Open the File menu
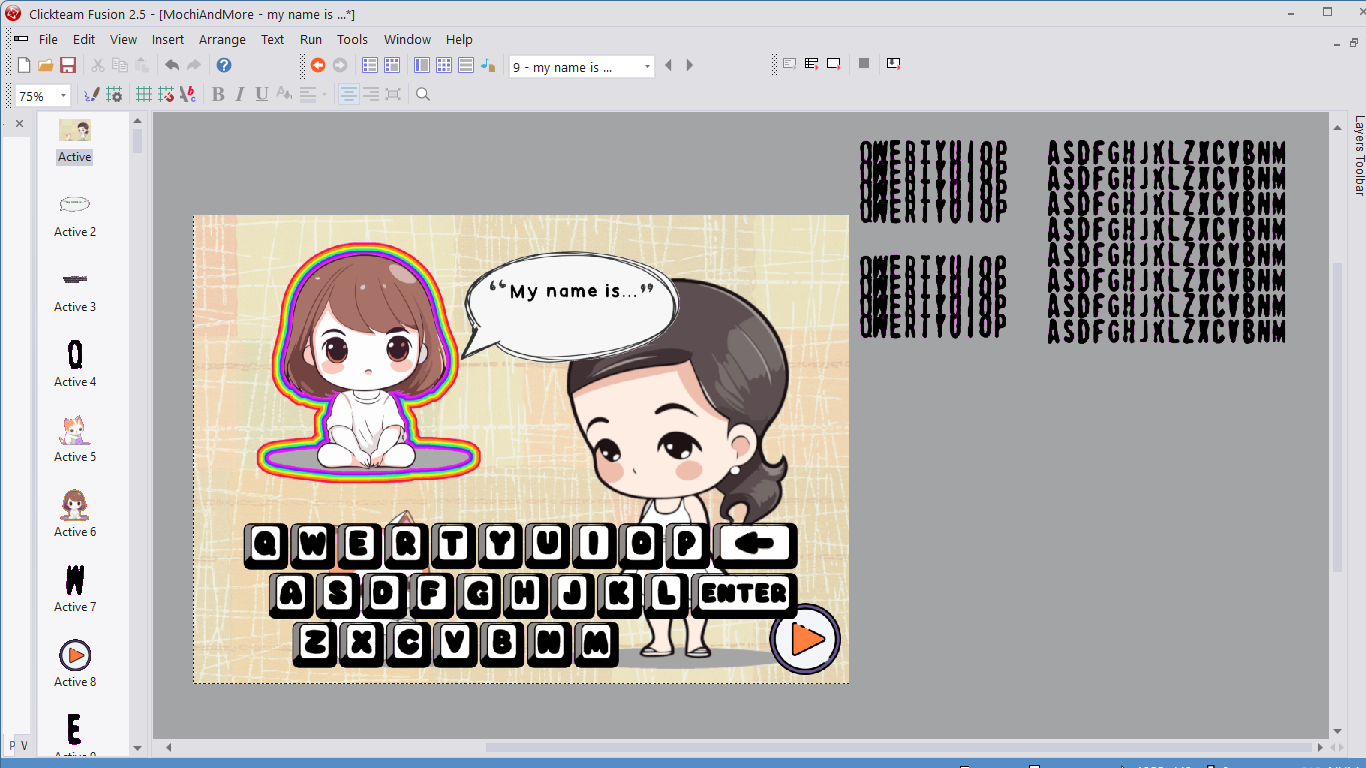This screenshot has width=1366, height=768. point(48,39)
